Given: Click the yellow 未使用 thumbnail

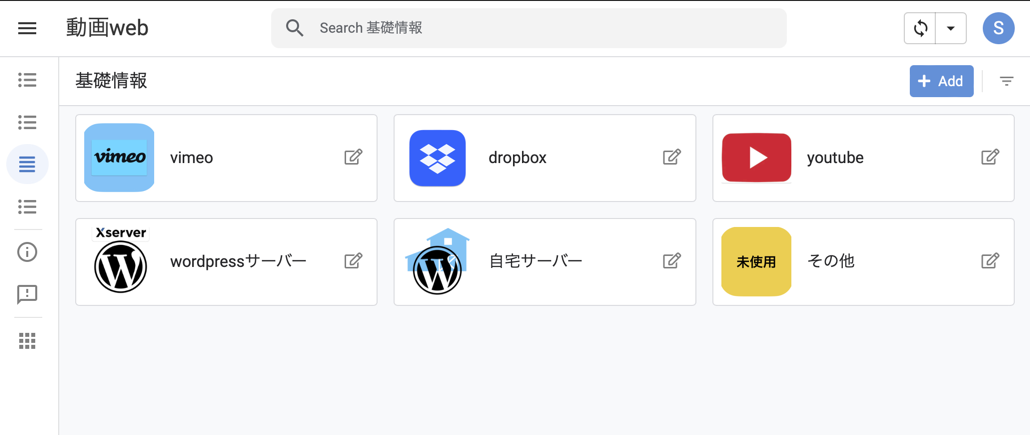Looking at the screenshot, I should click(756, 262).
